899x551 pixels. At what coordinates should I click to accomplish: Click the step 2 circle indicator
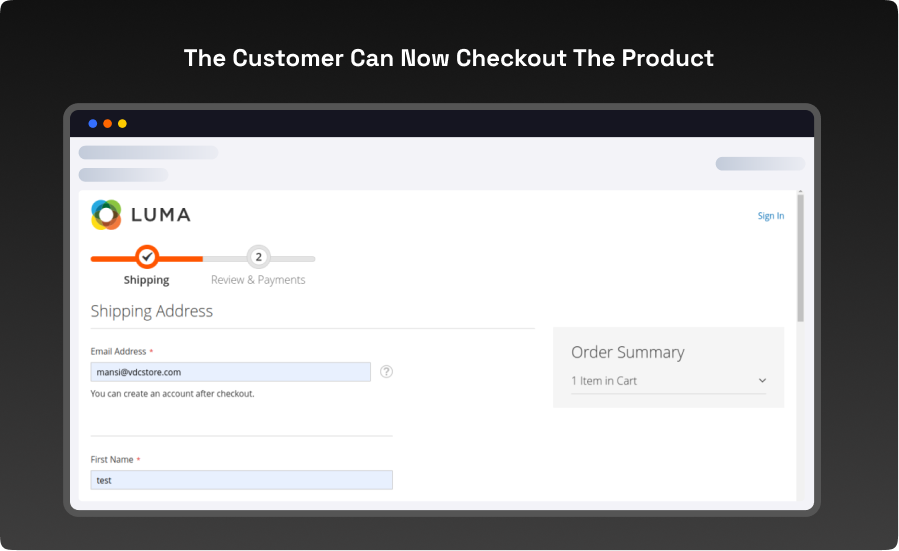tap(258, 257)
